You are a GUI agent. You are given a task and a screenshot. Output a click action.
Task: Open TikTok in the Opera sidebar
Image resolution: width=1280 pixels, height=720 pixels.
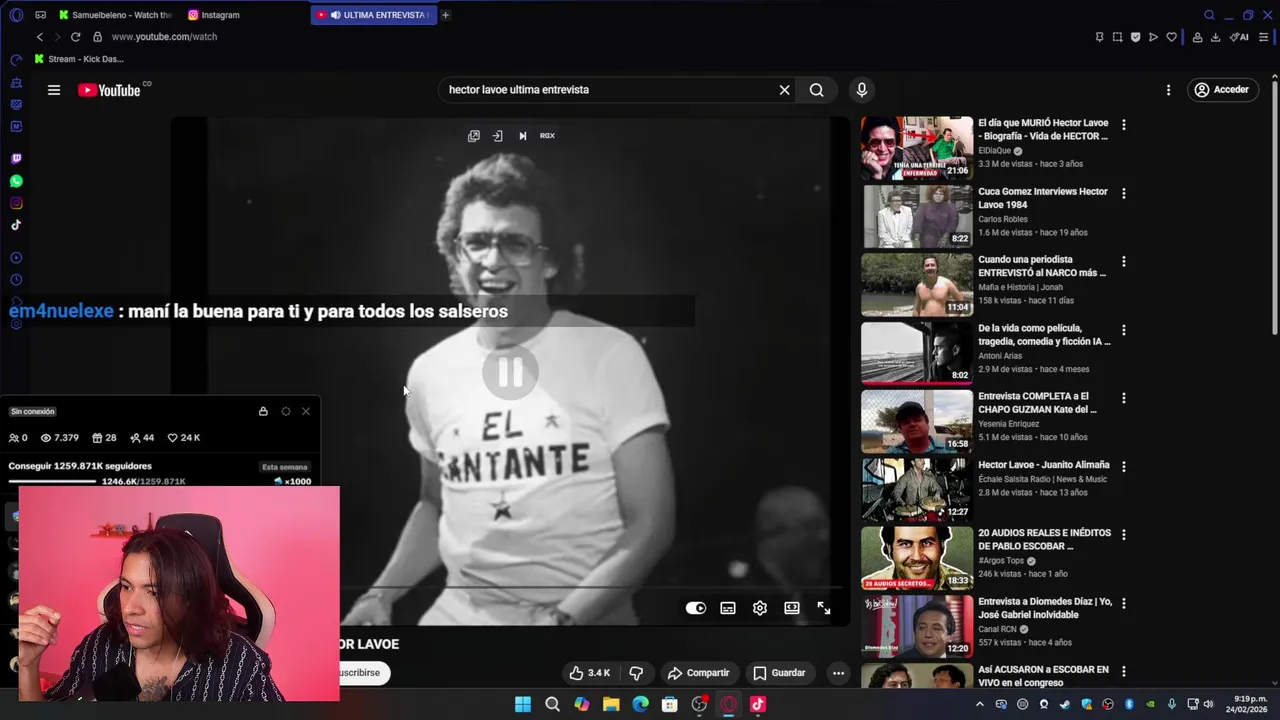click(16, 225)
